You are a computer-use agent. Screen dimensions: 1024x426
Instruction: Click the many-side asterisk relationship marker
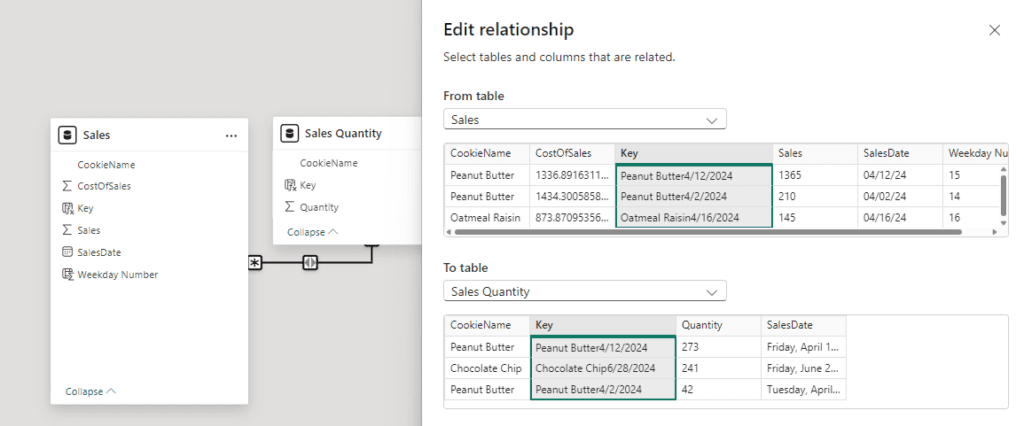255,263
